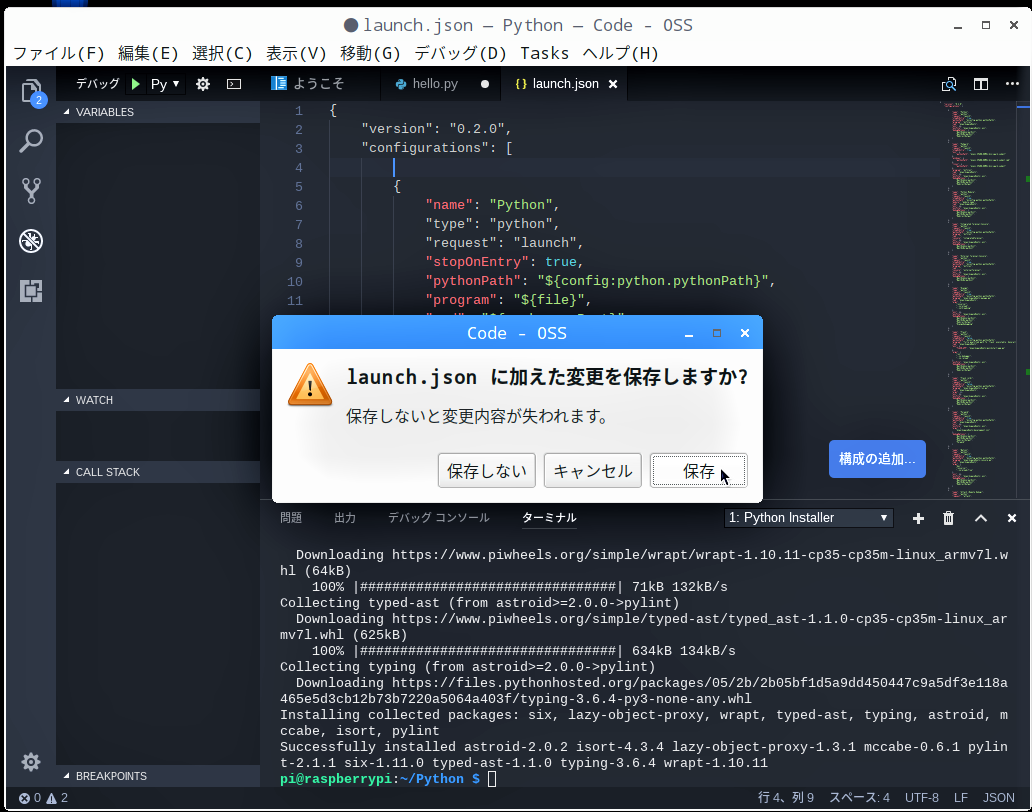
Task: Open the Search view icon
Action: coord(31,141)
